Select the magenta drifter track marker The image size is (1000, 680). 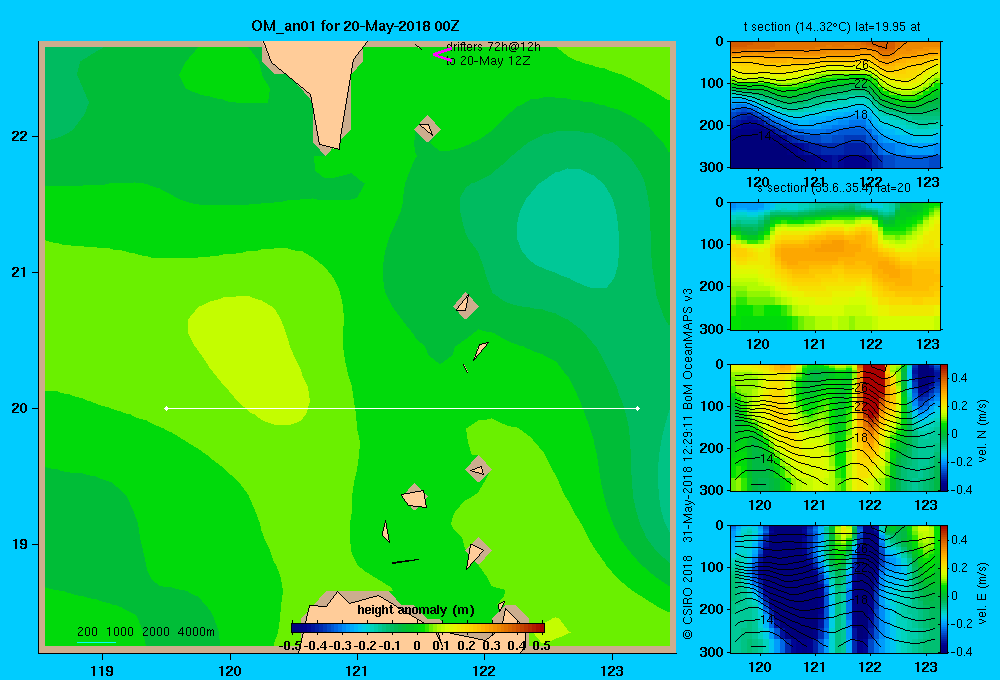[x=441, y=55]
